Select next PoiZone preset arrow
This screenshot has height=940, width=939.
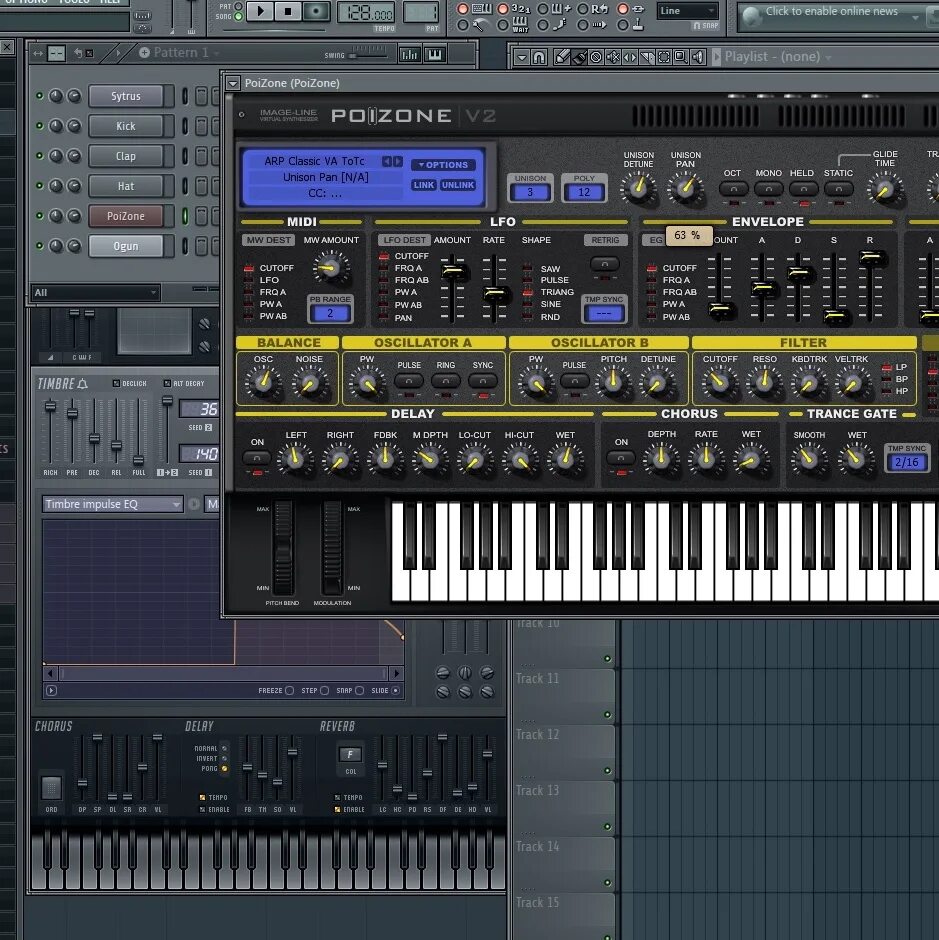tap(398, 161)
